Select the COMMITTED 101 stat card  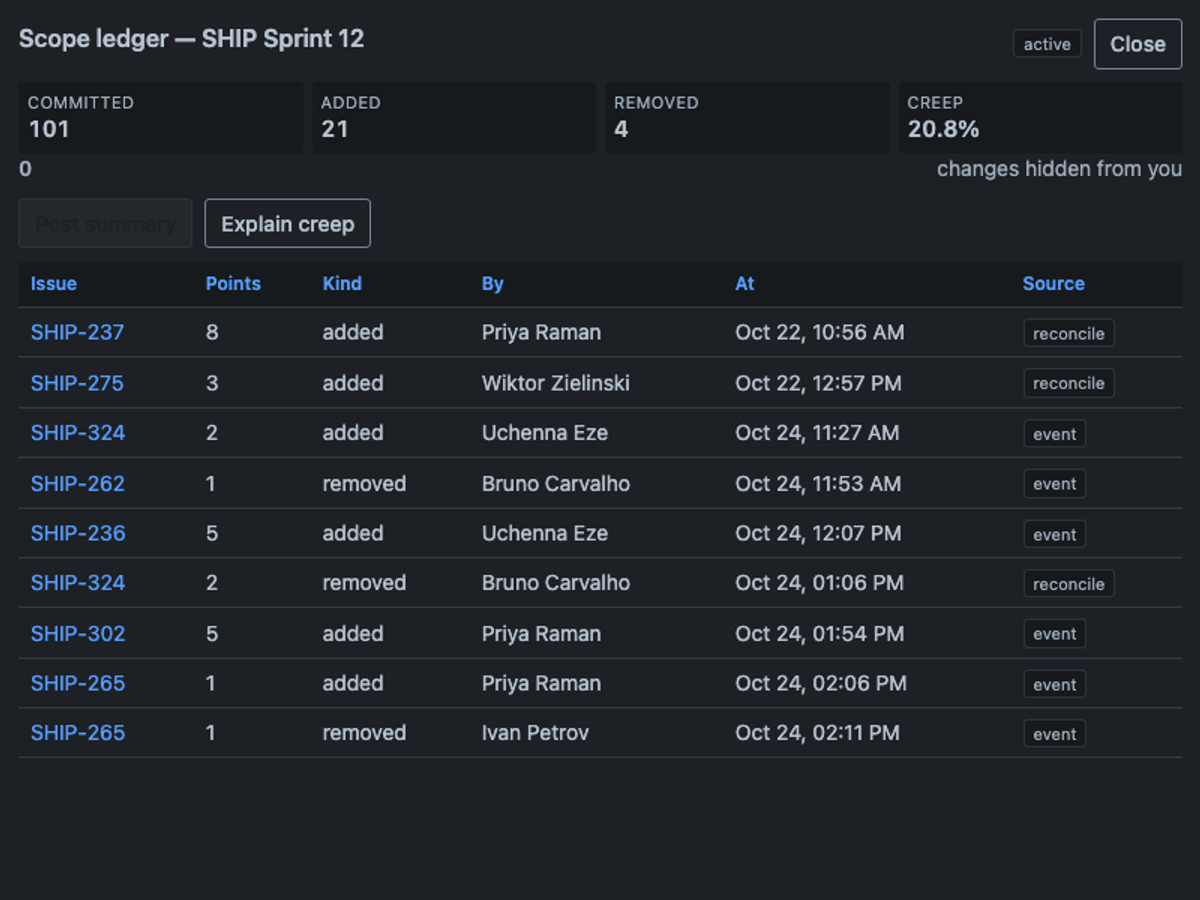click(x=161, y=117)
